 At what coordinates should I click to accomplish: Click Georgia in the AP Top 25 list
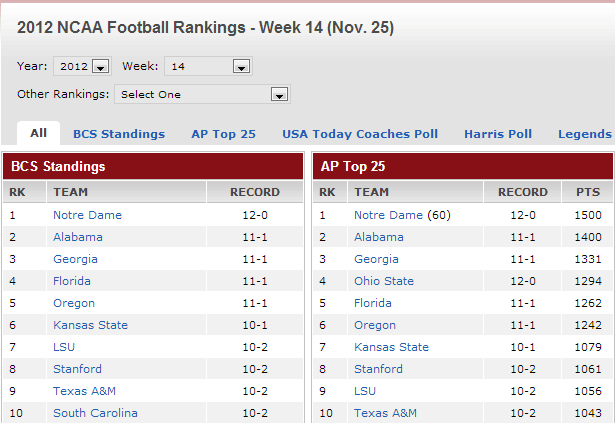(376, 259)
